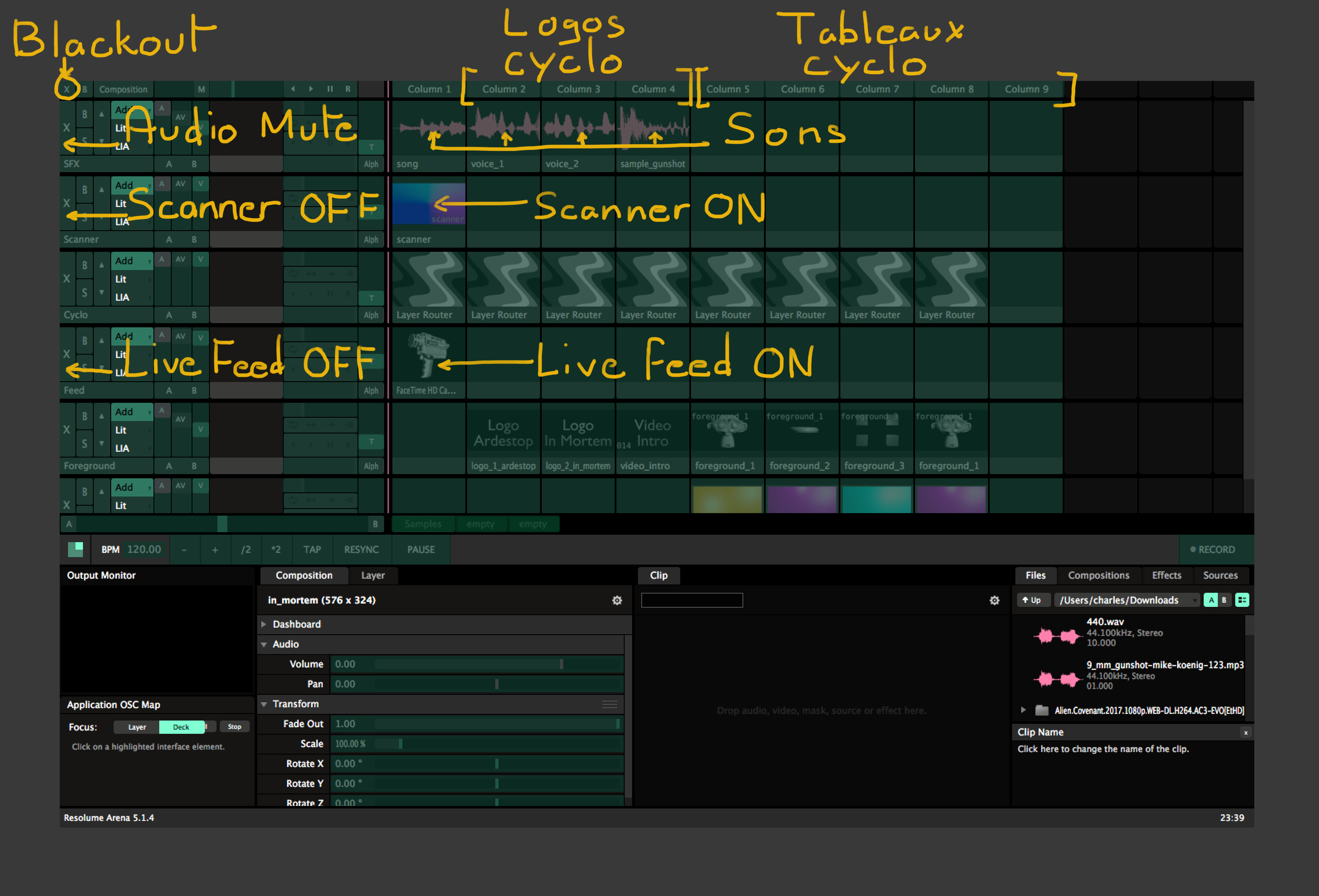This screenshot has width=1319, height=896.
Task: Toggle Scanner layer AV mode
Action: tap(180, 184)
